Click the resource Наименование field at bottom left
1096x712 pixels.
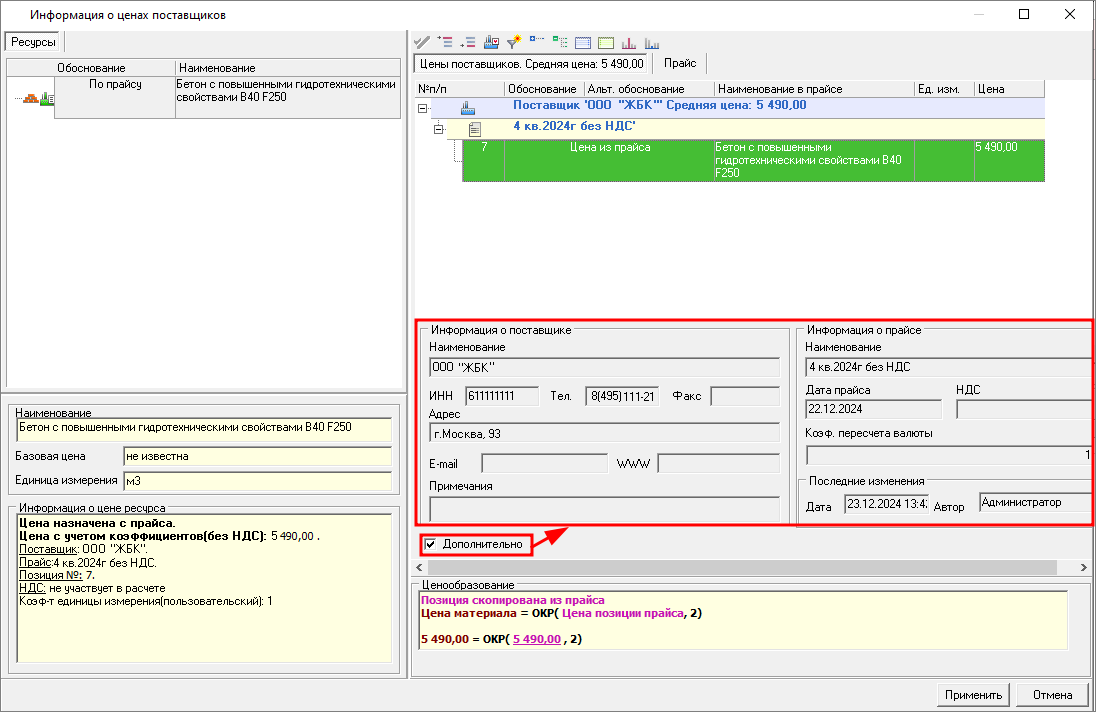coord(203,430)
